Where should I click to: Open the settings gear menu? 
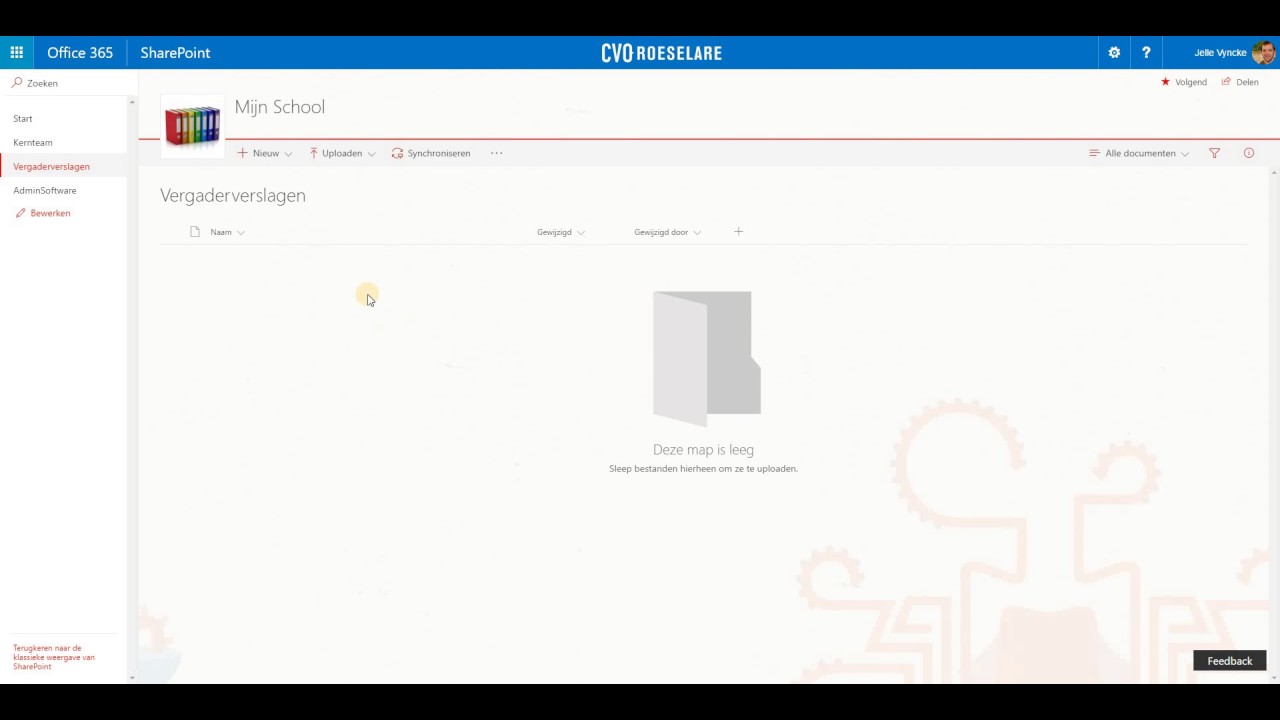click(x=1114, y=52)
